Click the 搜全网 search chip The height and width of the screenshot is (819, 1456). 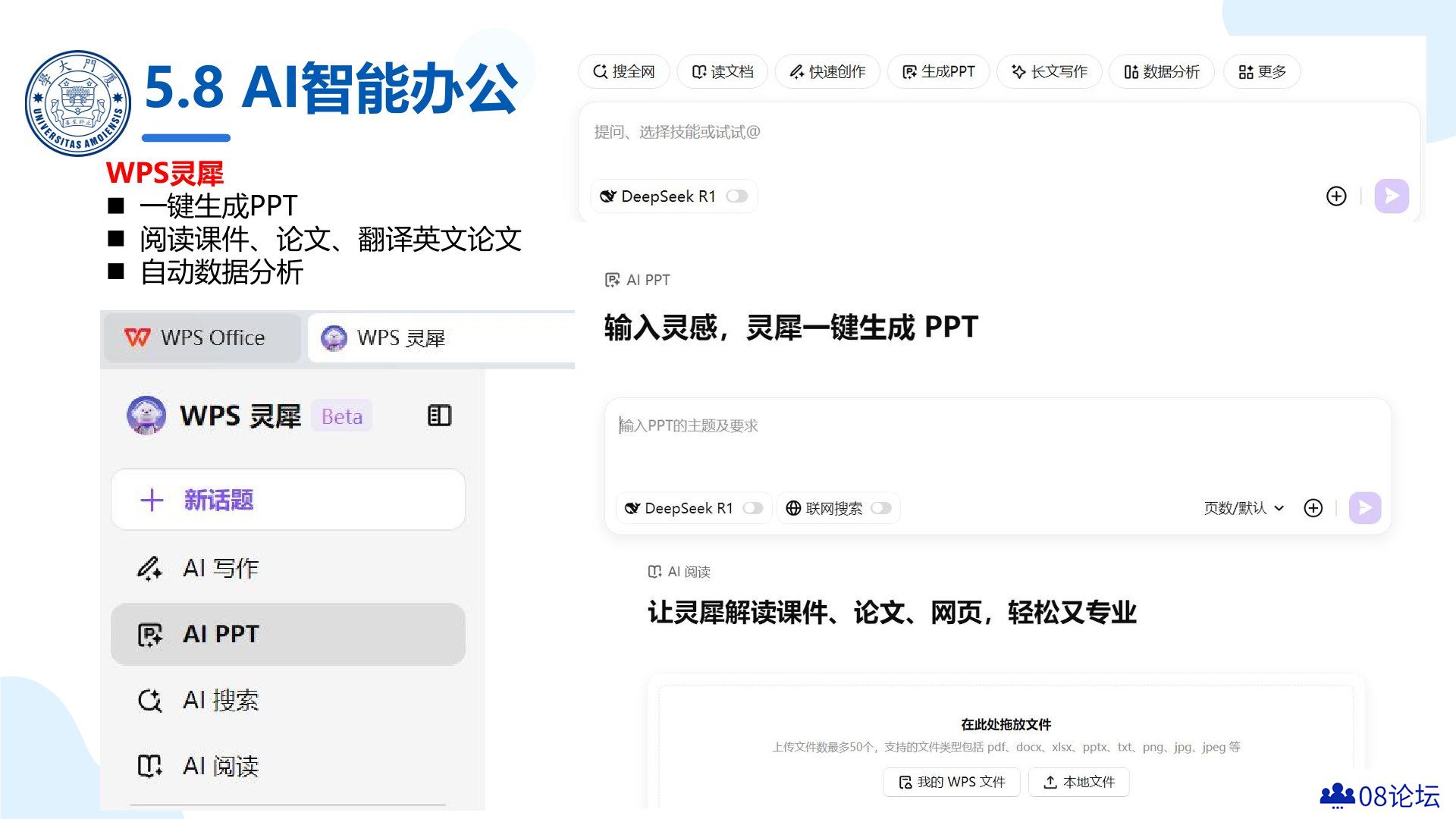(623, 71)
